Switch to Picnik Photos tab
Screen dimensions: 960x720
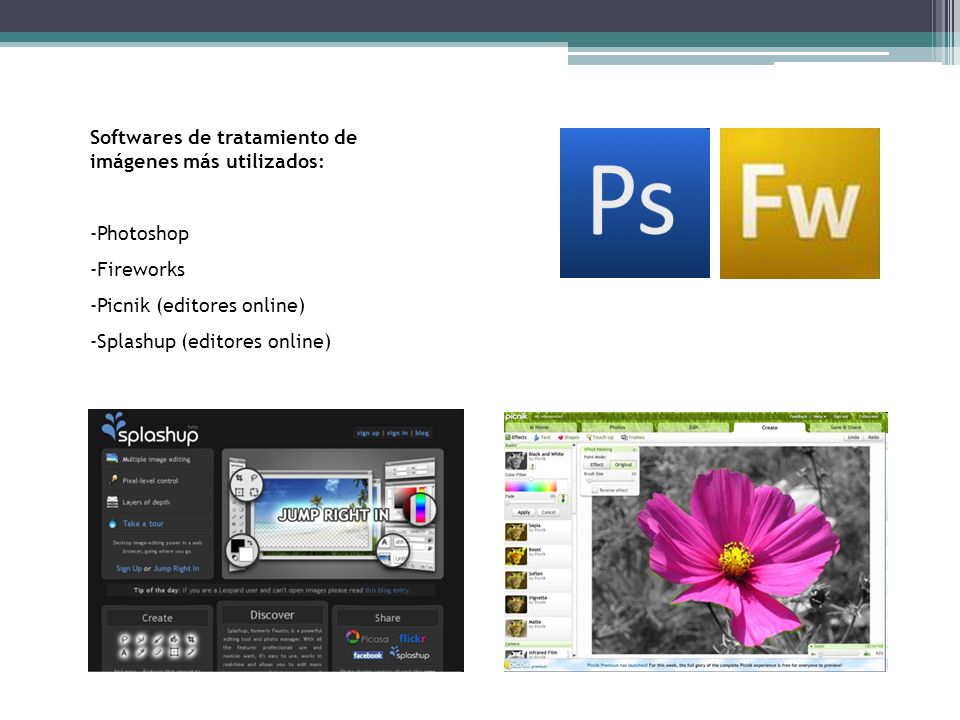pos(617,427)
